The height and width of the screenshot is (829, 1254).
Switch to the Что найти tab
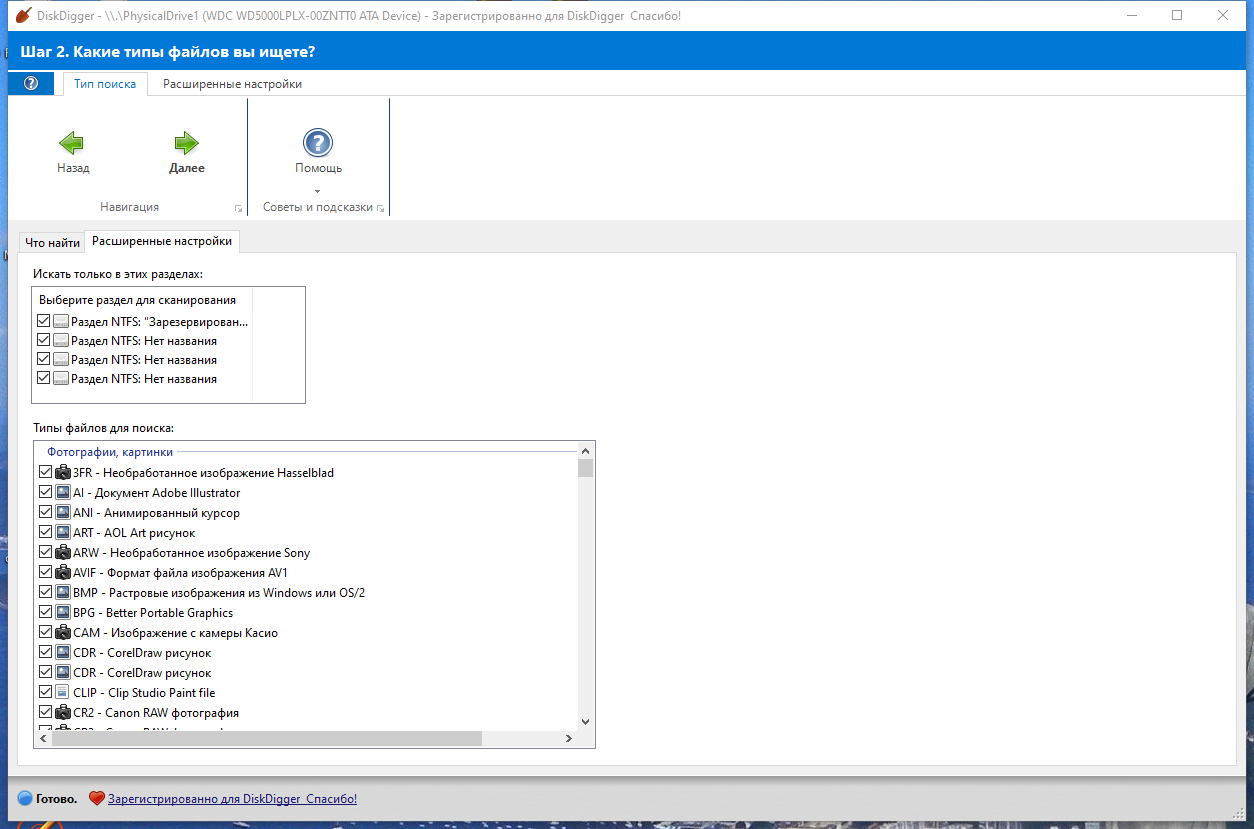tap(52, 242)
